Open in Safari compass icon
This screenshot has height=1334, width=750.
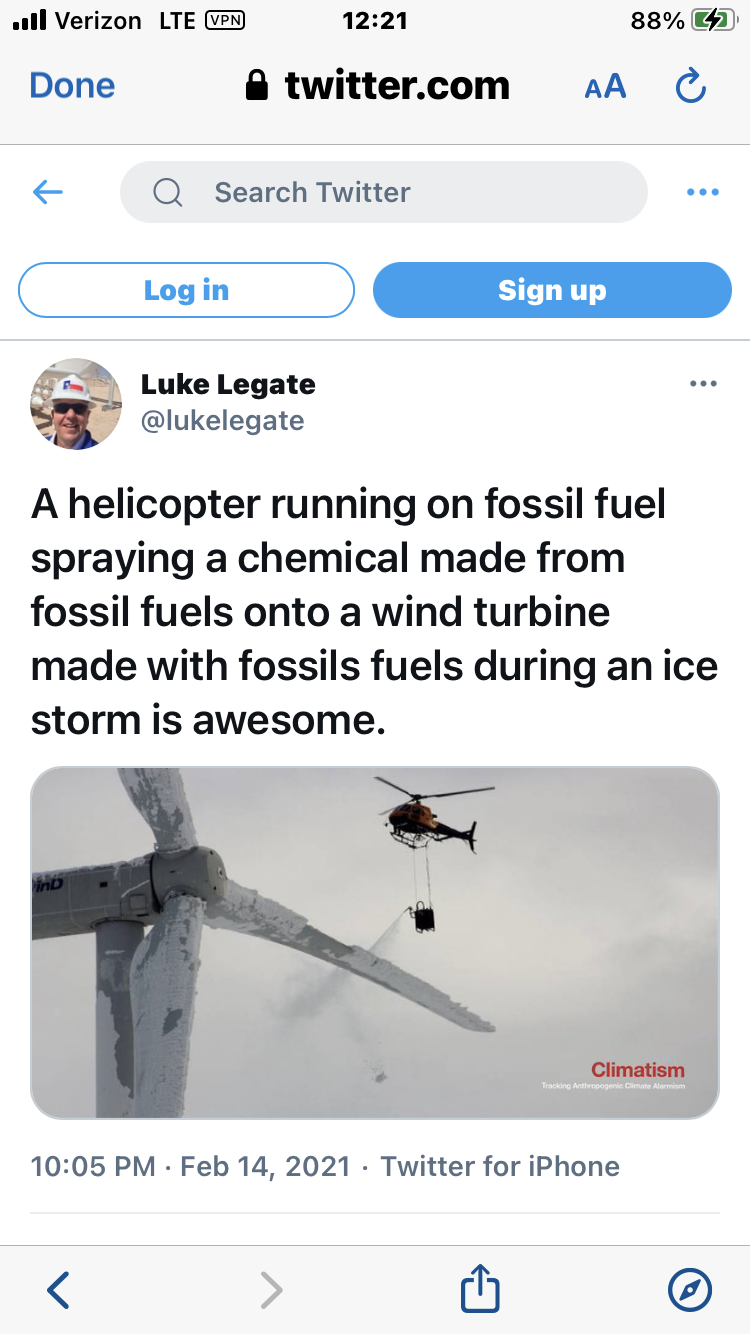pos(690,1290)
